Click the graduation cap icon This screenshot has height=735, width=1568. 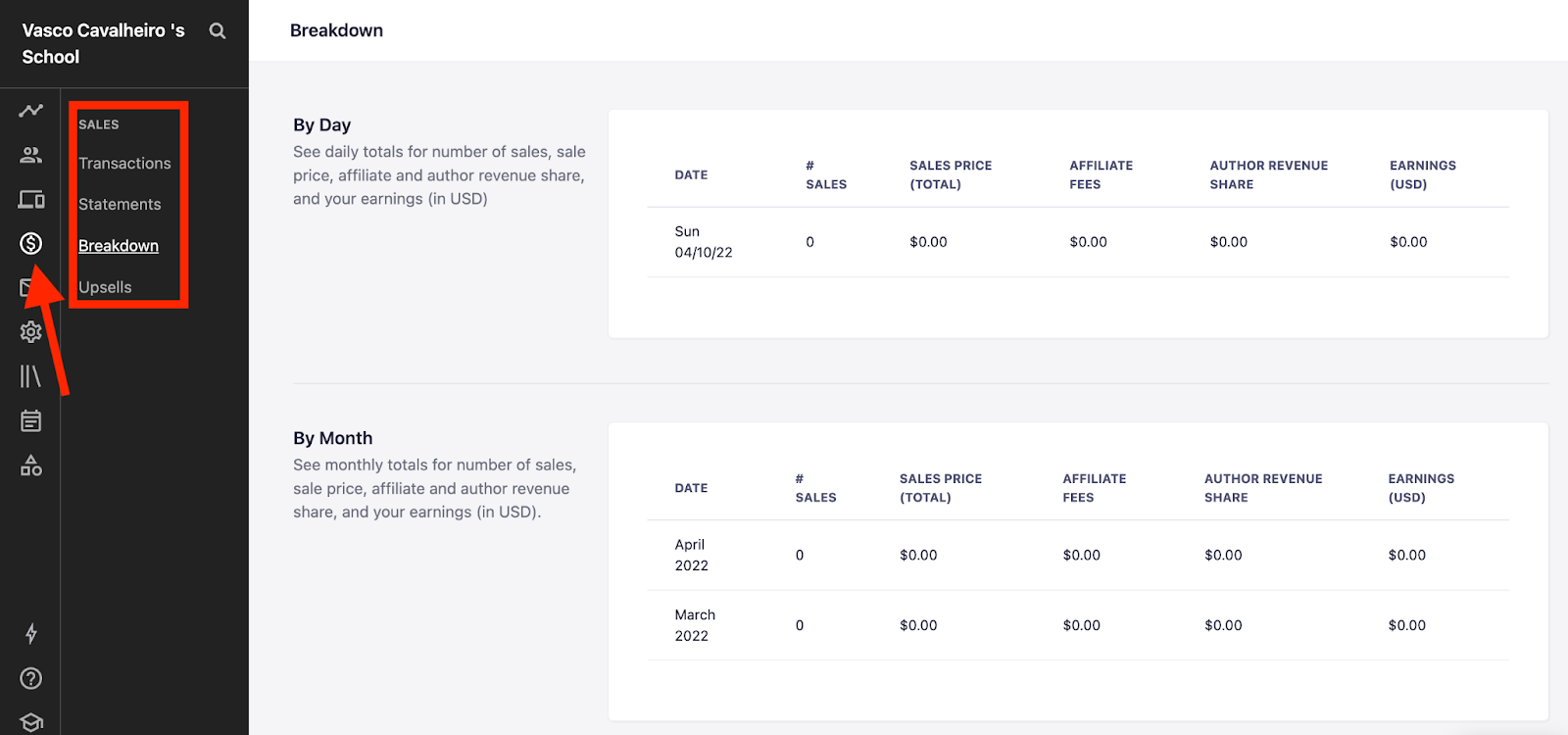coord(30,723)
